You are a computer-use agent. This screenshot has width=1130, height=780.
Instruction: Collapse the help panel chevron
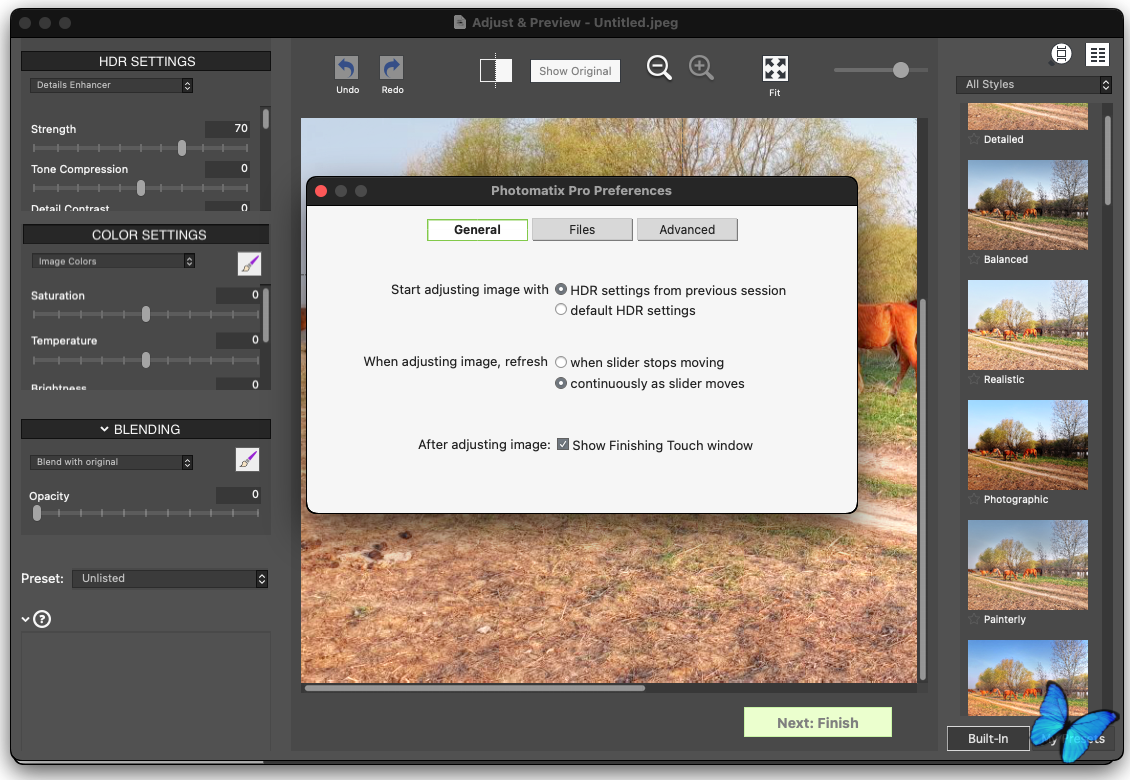[26, 619]
